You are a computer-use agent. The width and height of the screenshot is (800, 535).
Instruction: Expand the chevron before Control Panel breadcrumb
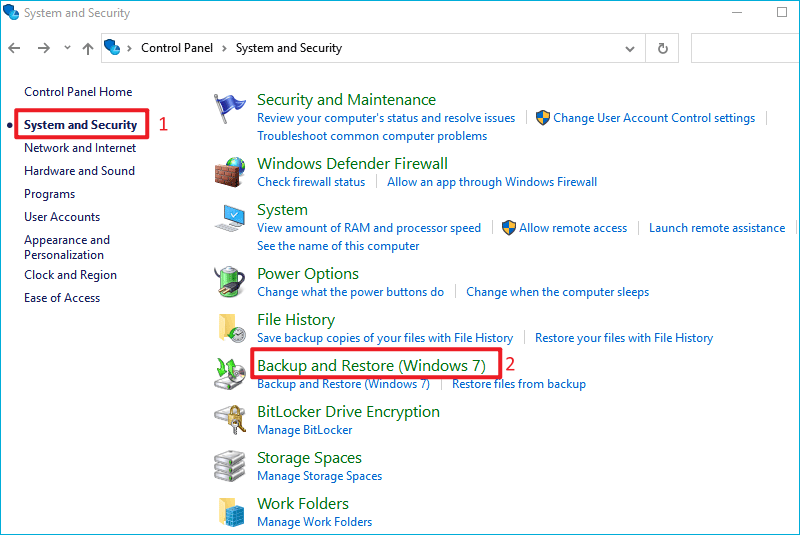[x=130, y=48]
